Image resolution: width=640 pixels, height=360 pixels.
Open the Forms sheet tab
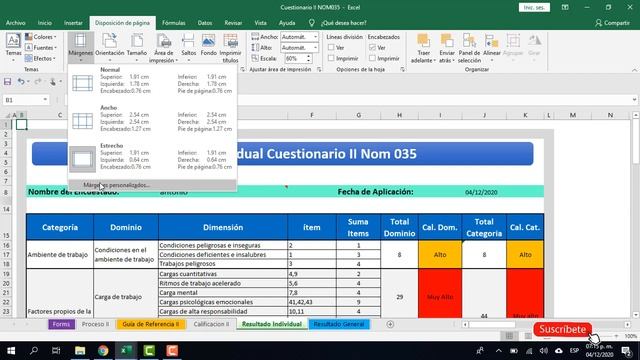(x=61, y=324)
